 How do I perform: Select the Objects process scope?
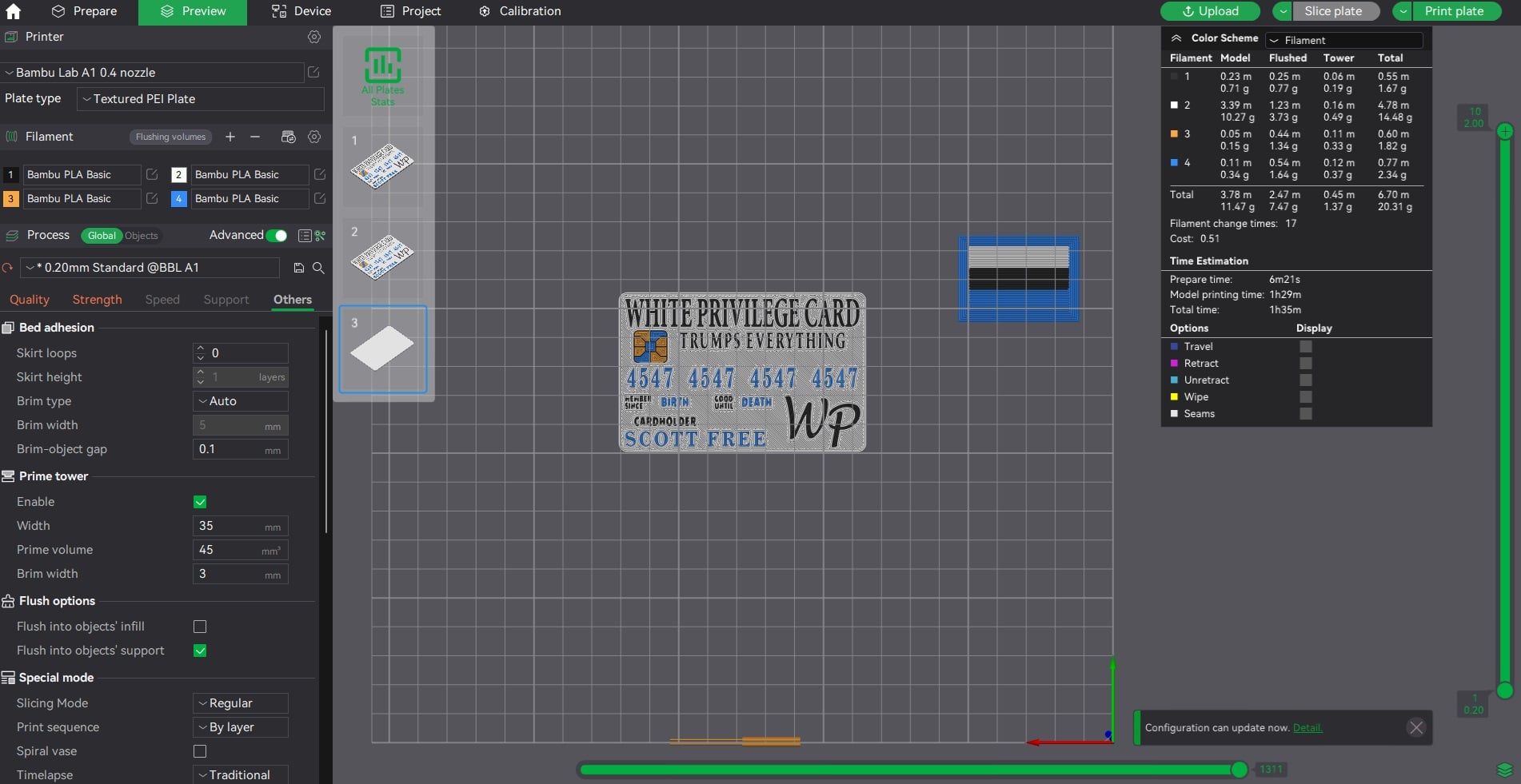[142, 236]
